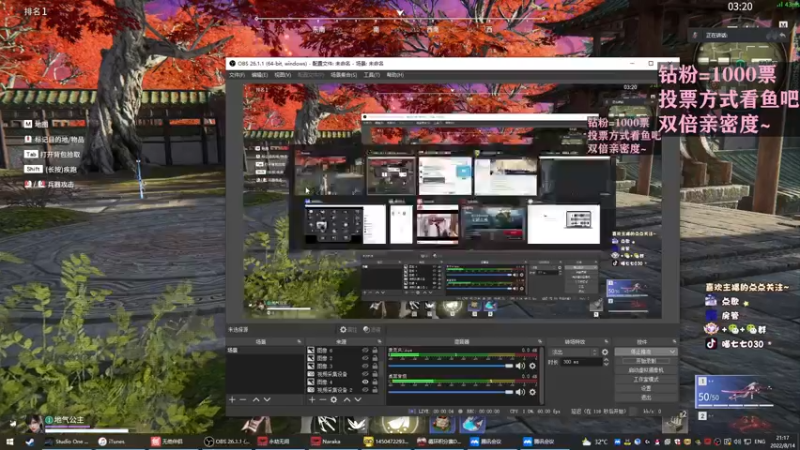Open the Windows Start button

[x=10, y=441]
